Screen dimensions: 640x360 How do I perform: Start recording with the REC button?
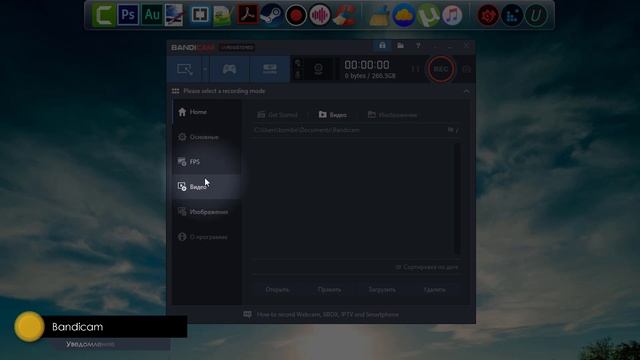441,69
